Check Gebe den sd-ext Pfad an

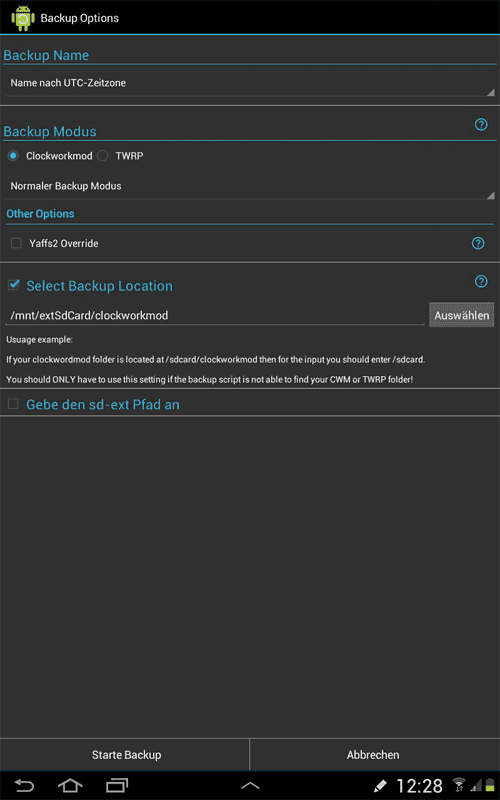tap(13, 404)
